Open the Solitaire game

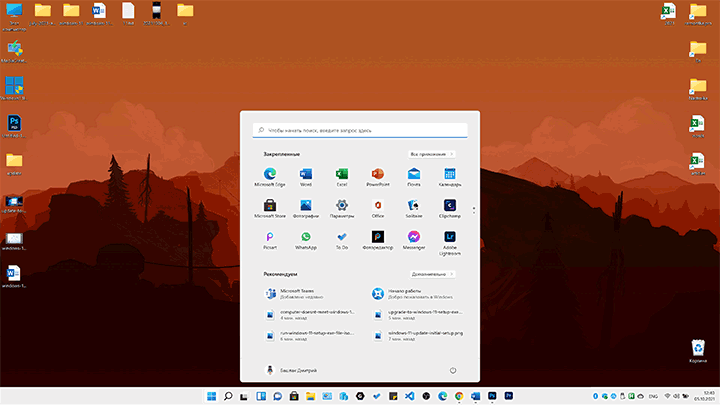tap(414, 208)
